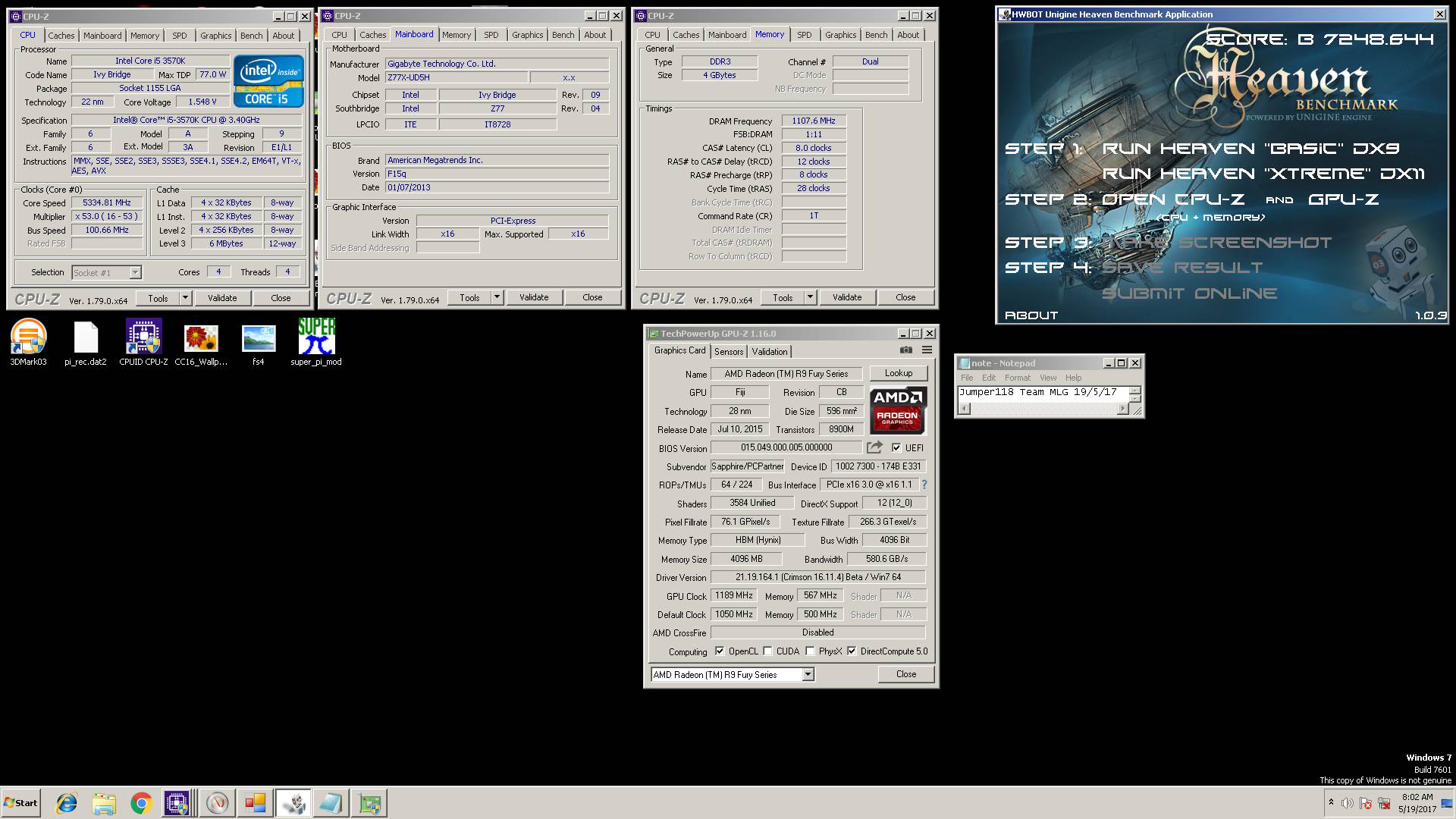Click the show desktop button
1456x819 pixels.
point(1448,803)
